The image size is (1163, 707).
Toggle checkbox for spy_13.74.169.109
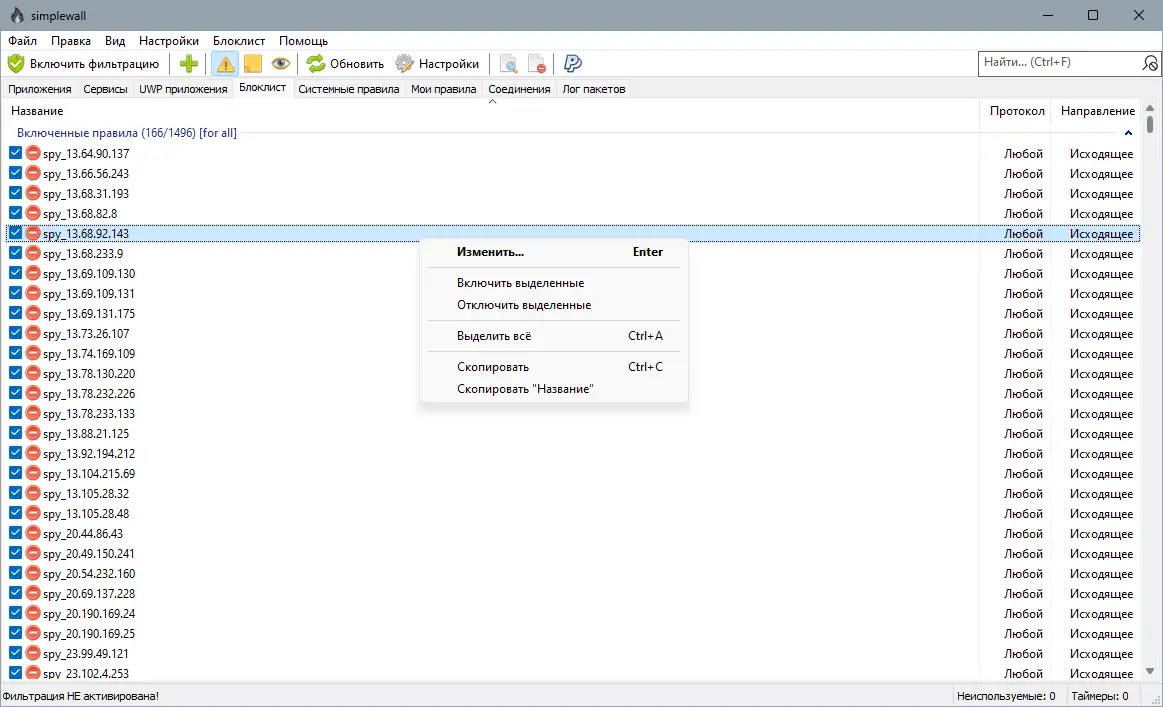tap(15, 353)
